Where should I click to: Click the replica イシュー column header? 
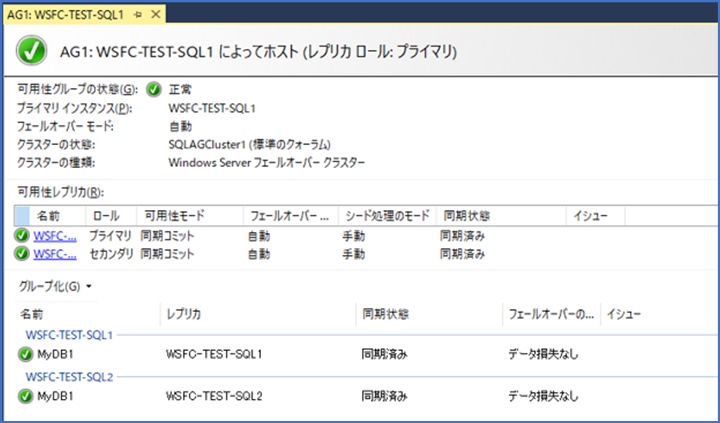(595, 216)
